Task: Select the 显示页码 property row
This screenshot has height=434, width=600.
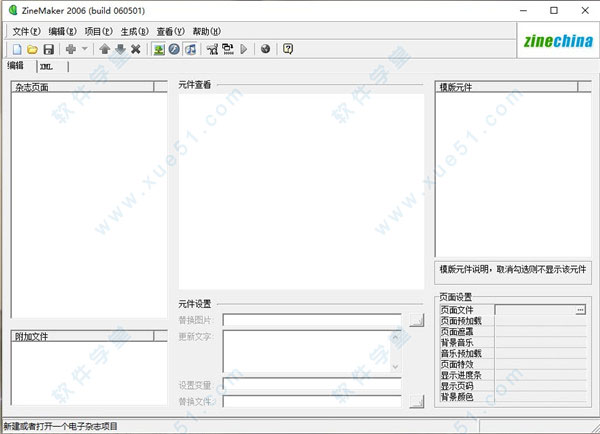Action: tap(513, 386)
